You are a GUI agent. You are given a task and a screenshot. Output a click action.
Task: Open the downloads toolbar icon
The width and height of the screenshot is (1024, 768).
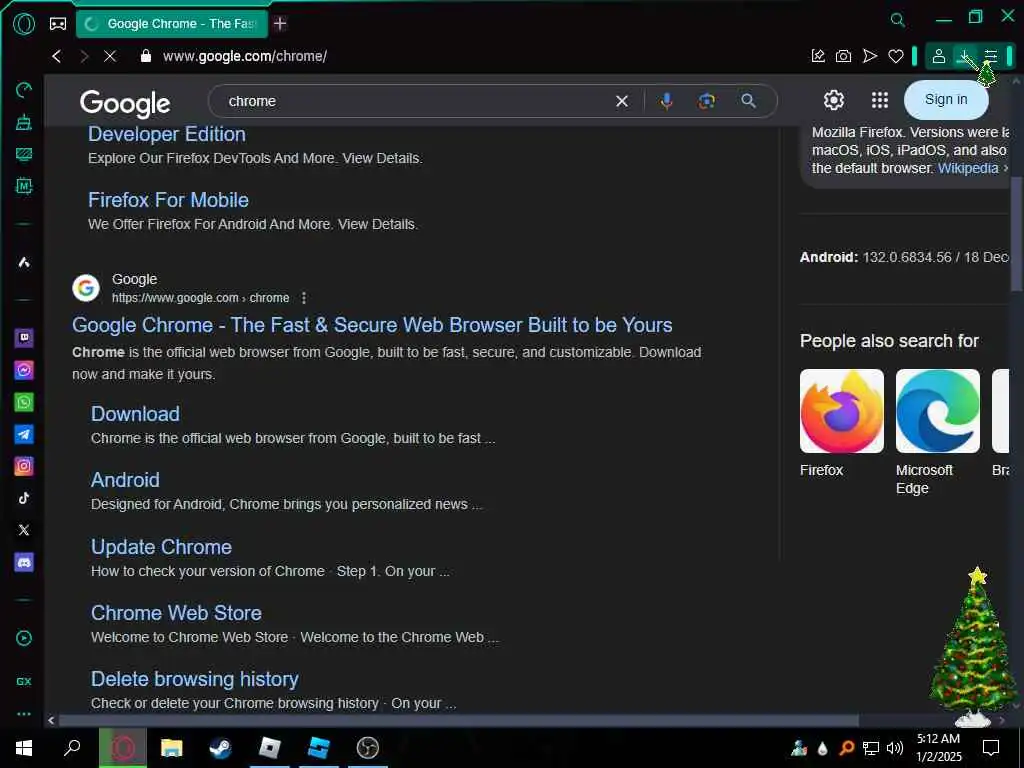[965, 56]
